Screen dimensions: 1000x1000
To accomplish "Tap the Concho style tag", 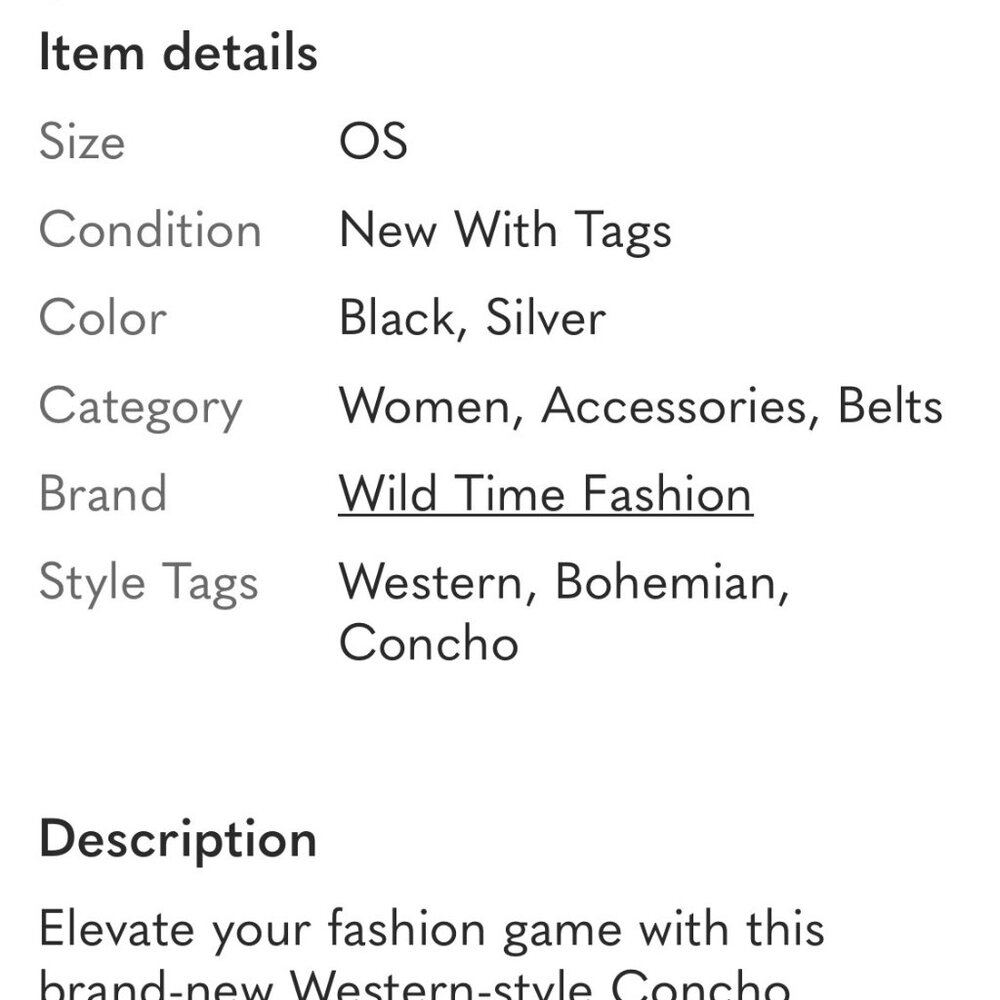I will (x=428, y=642).
